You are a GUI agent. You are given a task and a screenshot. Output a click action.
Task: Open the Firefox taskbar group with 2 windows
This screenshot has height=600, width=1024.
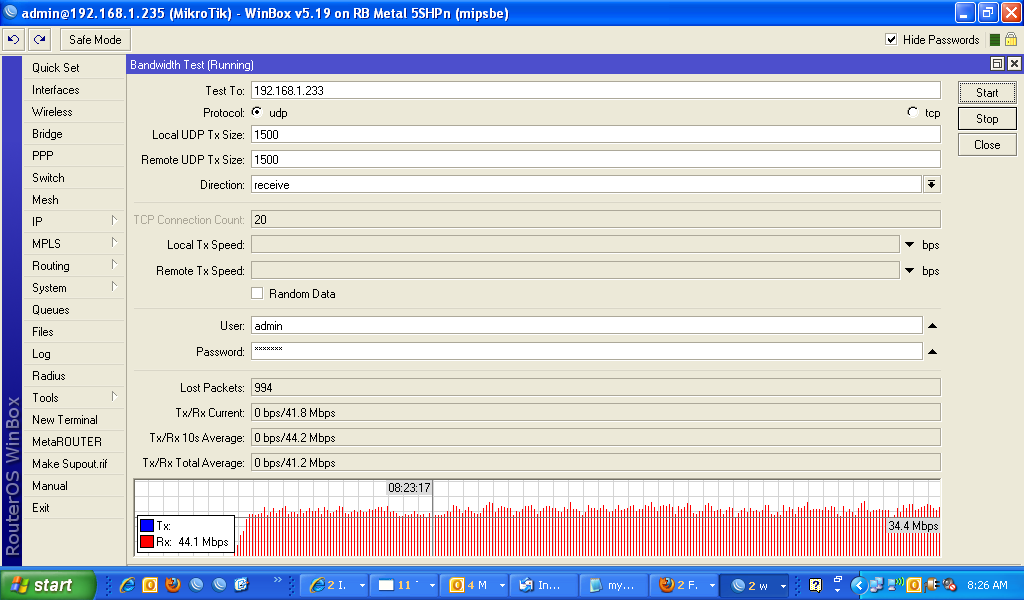[x=684, y=585]
